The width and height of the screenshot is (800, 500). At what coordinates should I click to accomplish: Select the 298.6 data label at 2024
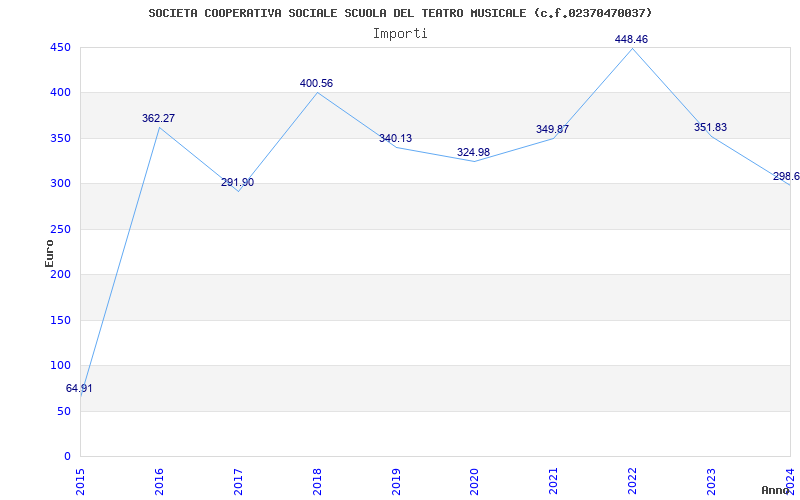pos(786,177)
